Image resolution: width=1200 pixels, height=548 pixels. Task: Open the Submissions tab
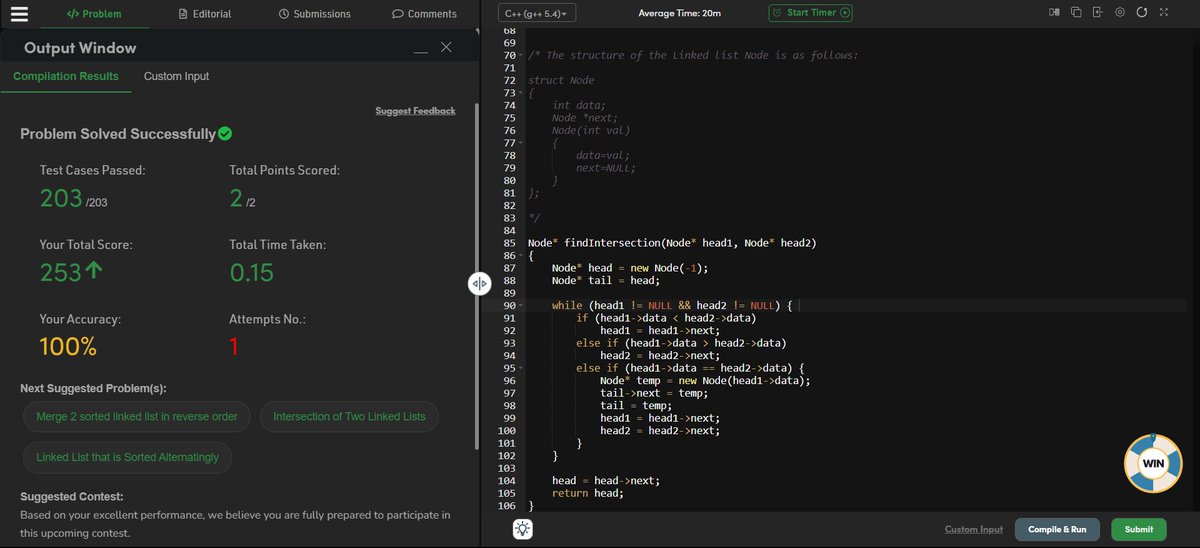(x=314, y=14)
